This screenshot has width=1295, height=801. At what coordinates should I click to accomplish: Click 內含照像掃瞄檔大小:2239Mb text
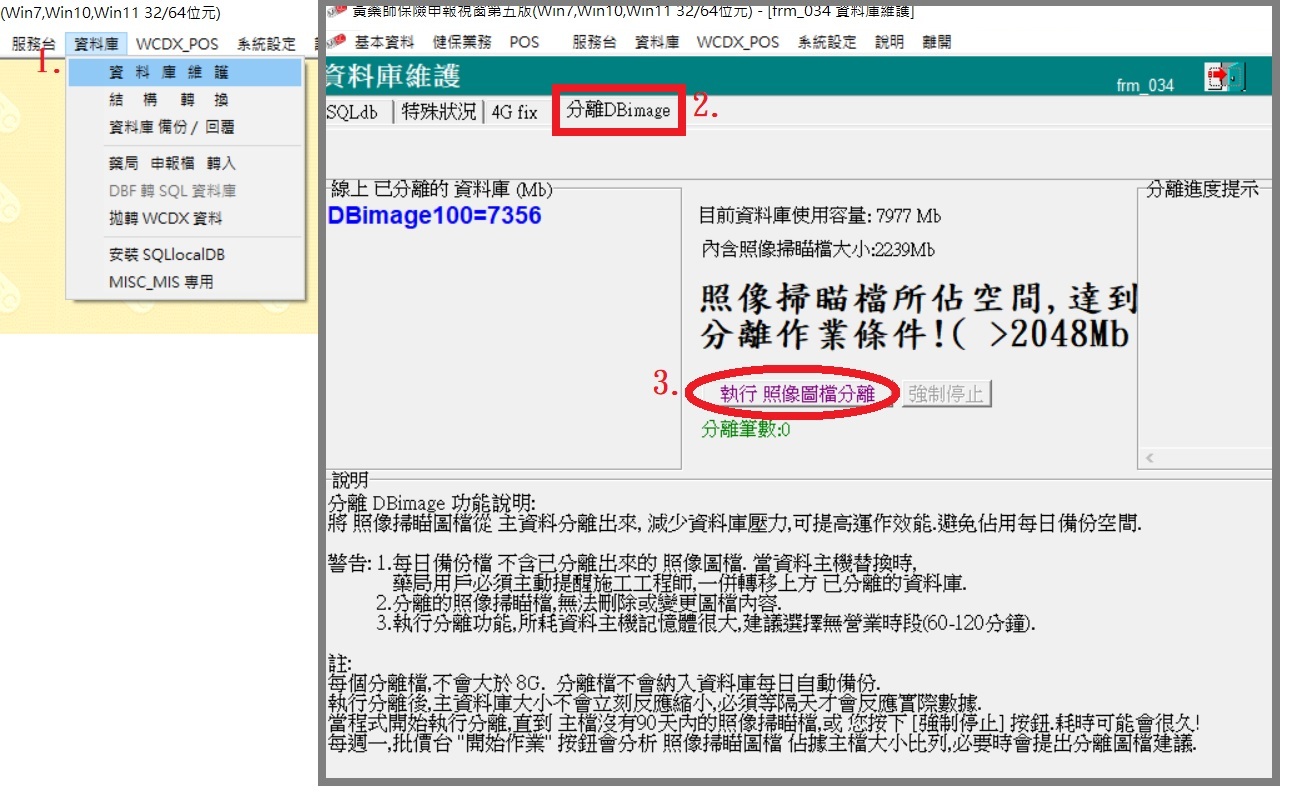pyautogui.click(x=819, y=249)
